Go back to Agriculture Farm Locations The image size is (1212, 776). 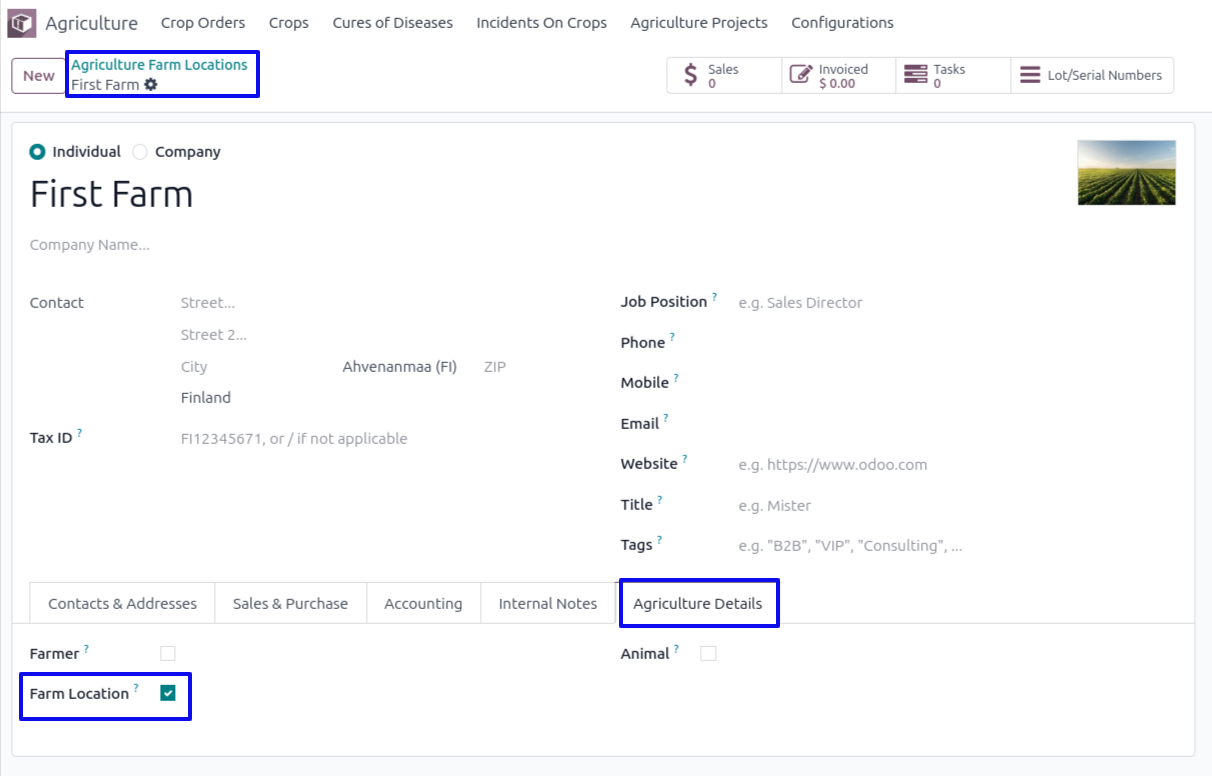click(x=159, y=65)
